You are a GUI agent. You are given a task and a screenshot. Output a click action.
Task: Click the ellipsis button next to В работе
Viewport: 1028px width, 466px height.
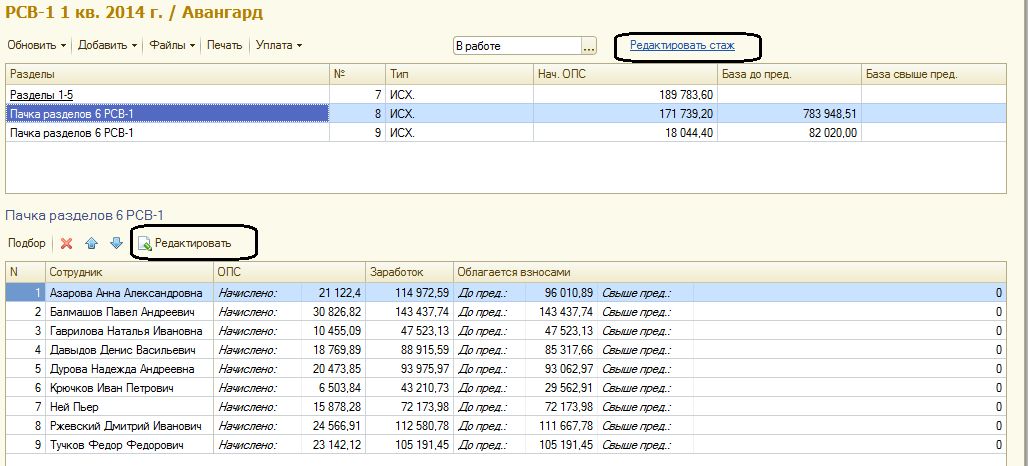589,46
